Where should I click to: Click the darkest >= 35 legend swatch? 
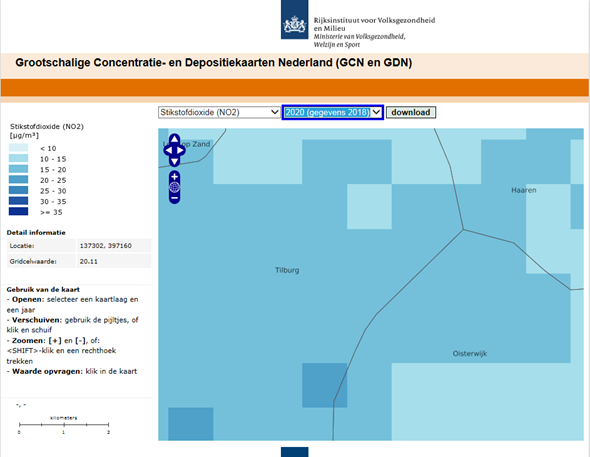pos(18,211)
